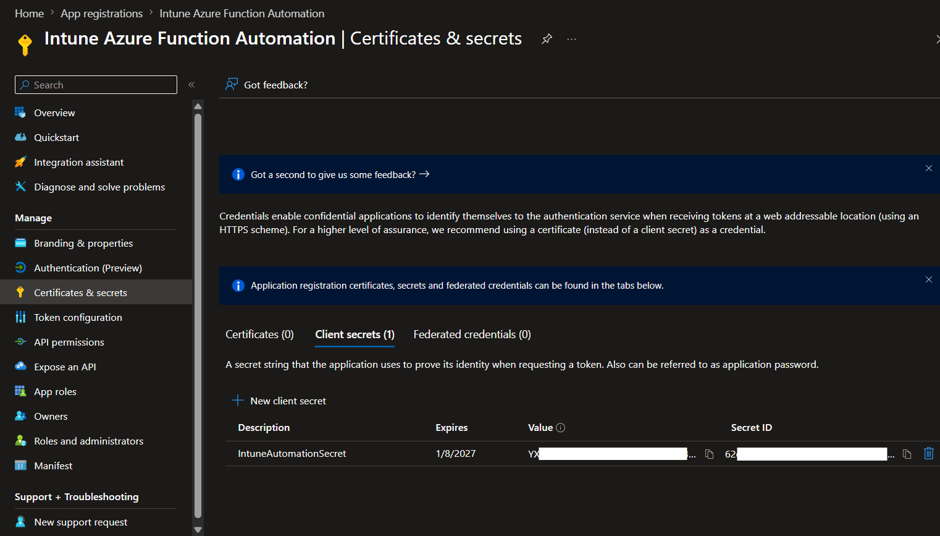Click the Value info icon
The height and width of the screenshot is (536, 940).
pos(561,427)
